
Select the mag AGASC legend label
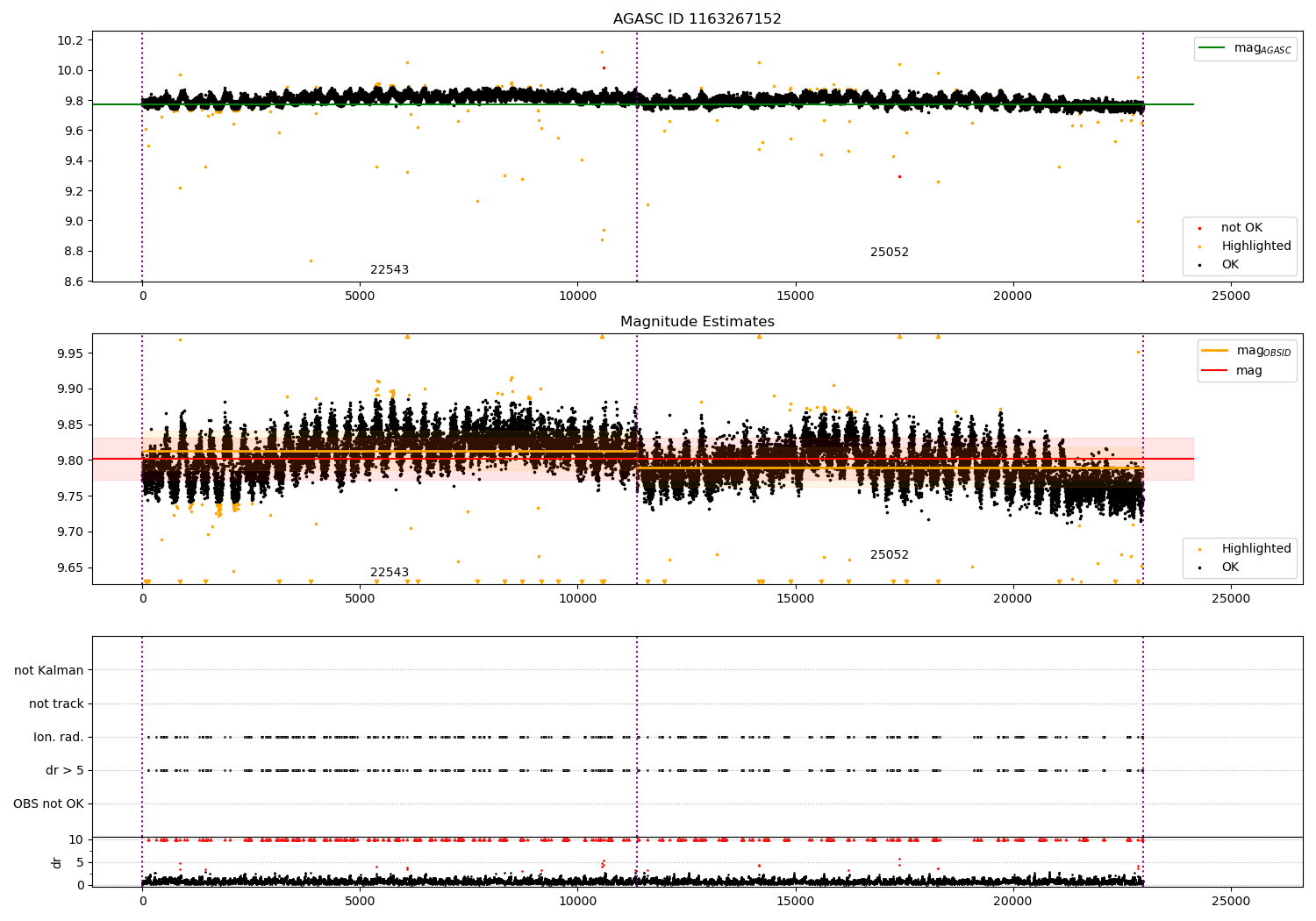pos(1262,48)
